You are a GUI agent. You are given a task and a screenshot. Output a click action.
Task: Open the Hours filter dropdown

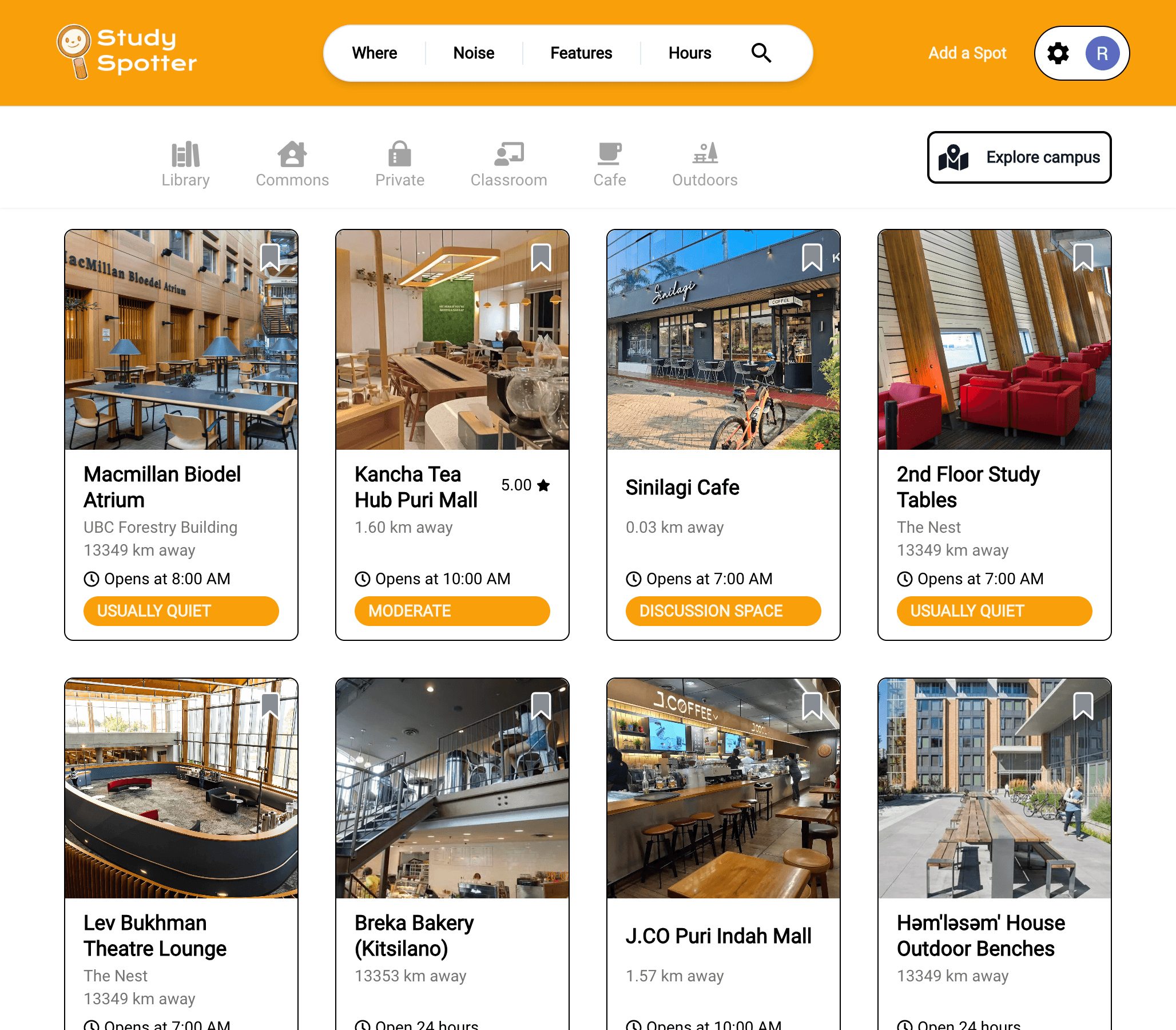pos(690,53)
